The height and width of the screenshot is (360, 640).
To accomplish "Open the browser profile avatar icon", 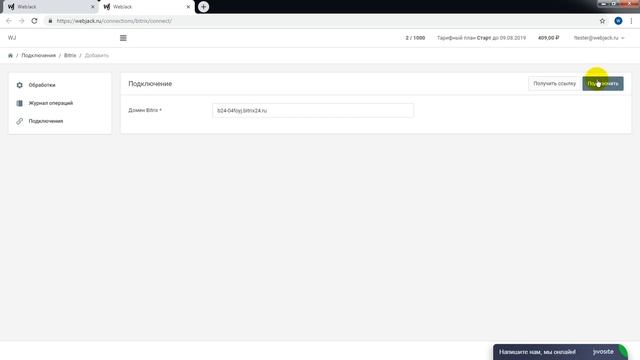I will 618,21.
